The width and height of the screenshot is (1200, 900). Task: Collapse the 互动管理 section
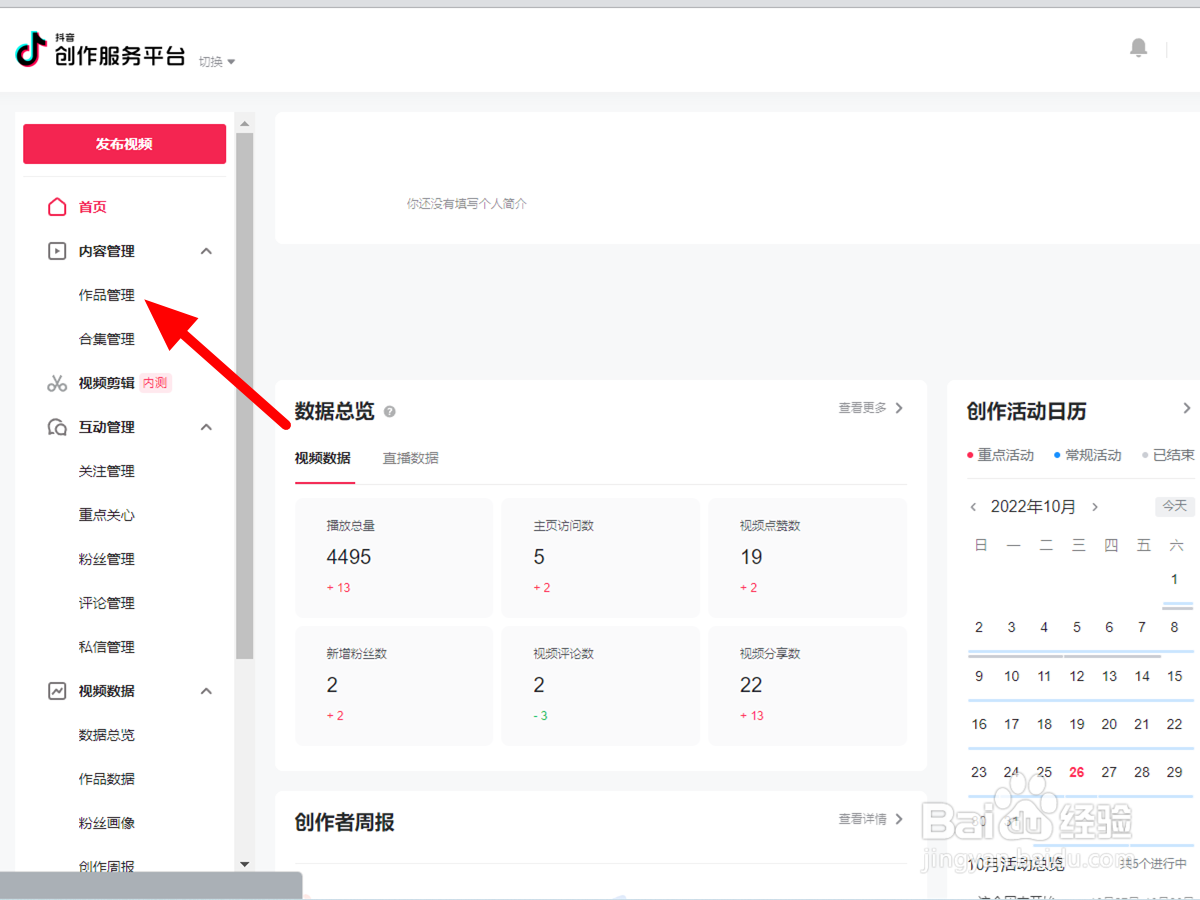tap(206, 427)
